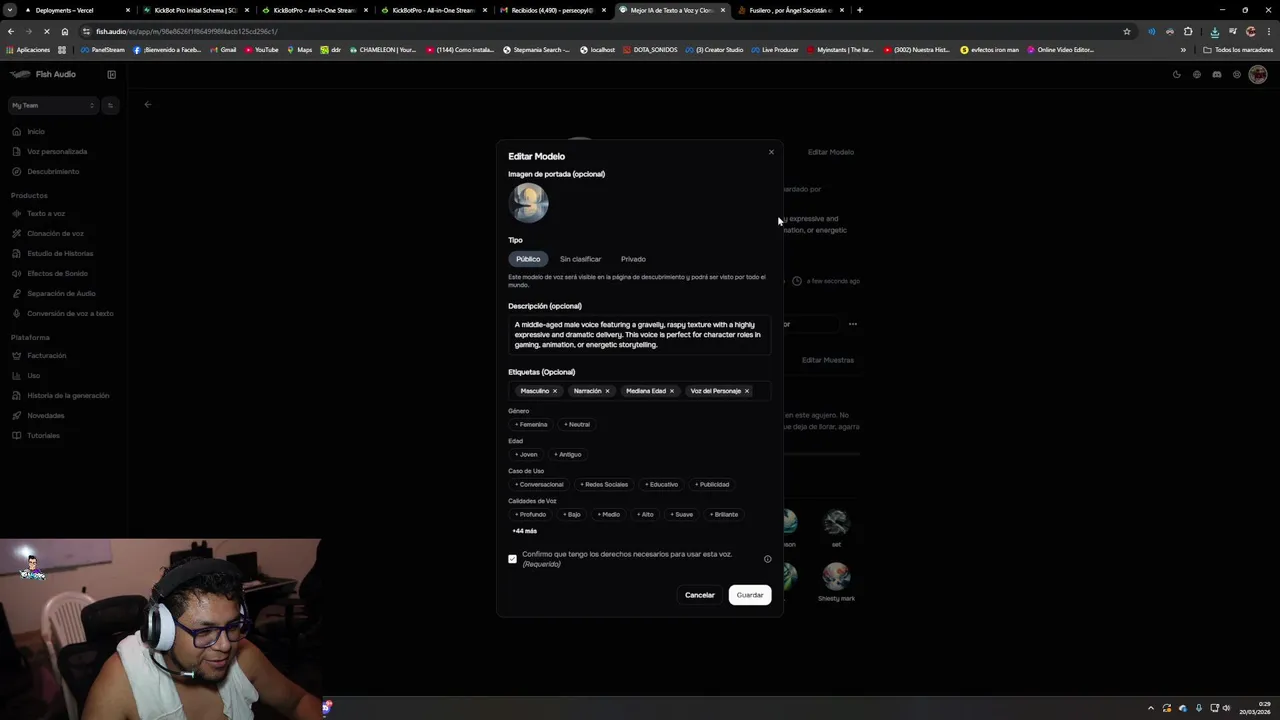The height and width of the screenshot is (720, 1280).
Task: Open the Chrome three-dot menu
Action: click(x=1269, y=31)
